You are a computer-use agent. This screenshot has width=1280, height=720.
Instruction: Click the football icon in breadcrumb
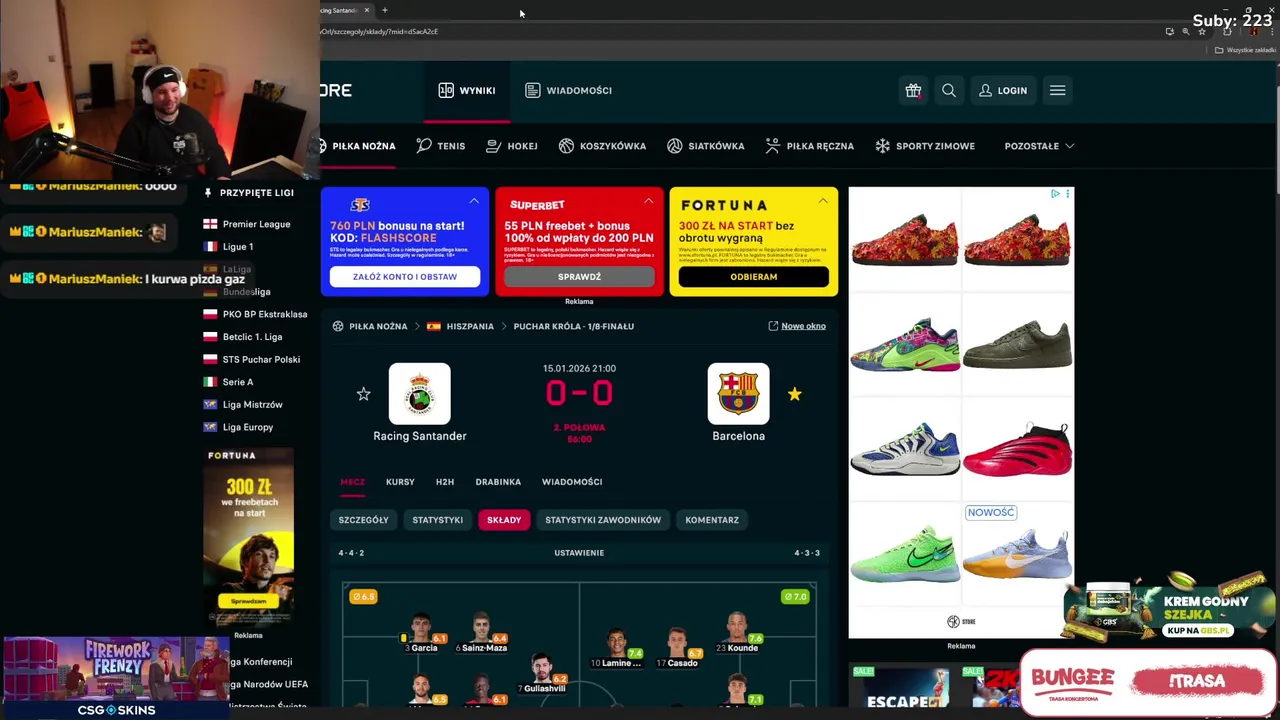coord(338,326)
